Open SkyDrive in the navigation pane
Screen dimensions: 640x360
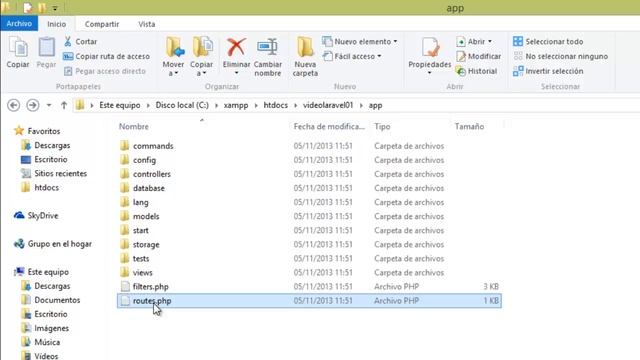click(x=43, y=216)
